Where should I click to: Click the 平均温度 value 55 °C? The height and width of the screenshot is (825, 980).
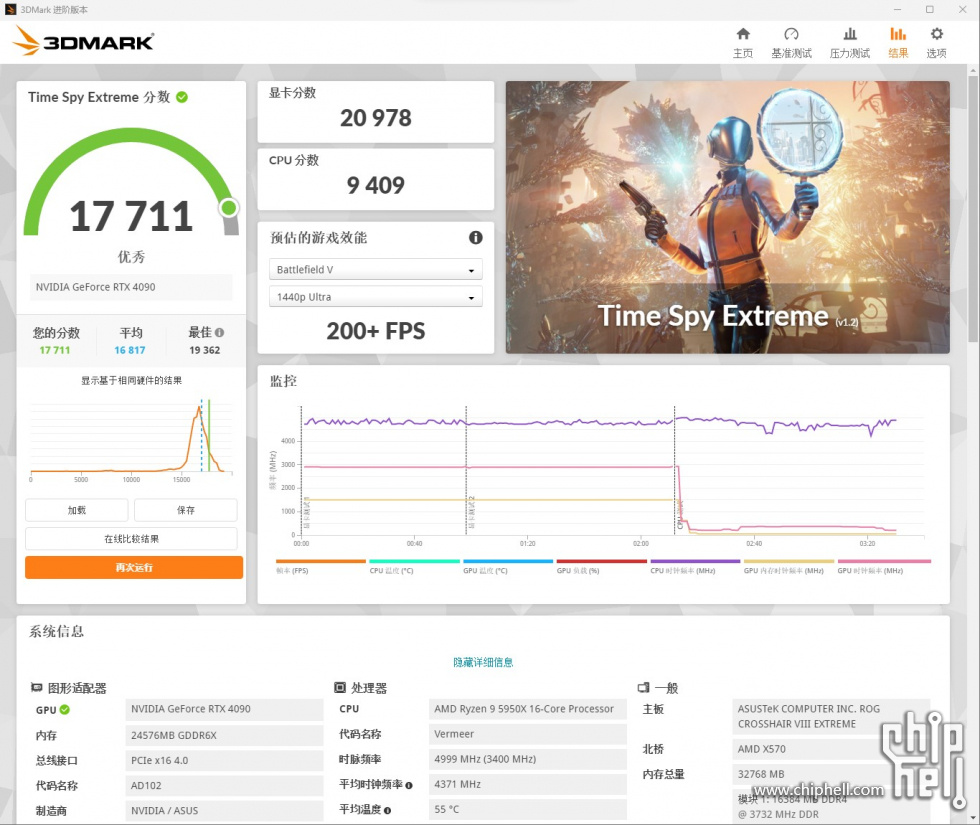click(528, 809)
